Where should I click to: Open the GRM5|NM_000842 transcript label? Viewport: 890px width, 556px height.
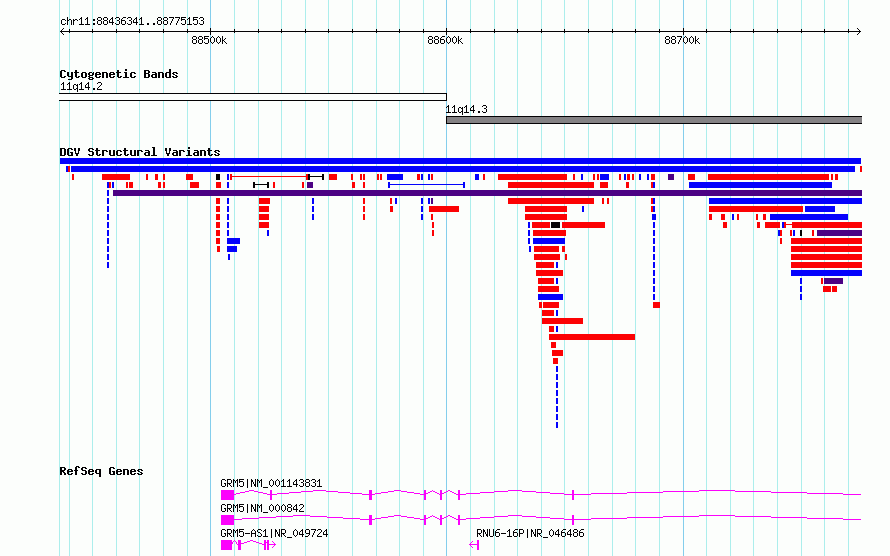(262, 508)
